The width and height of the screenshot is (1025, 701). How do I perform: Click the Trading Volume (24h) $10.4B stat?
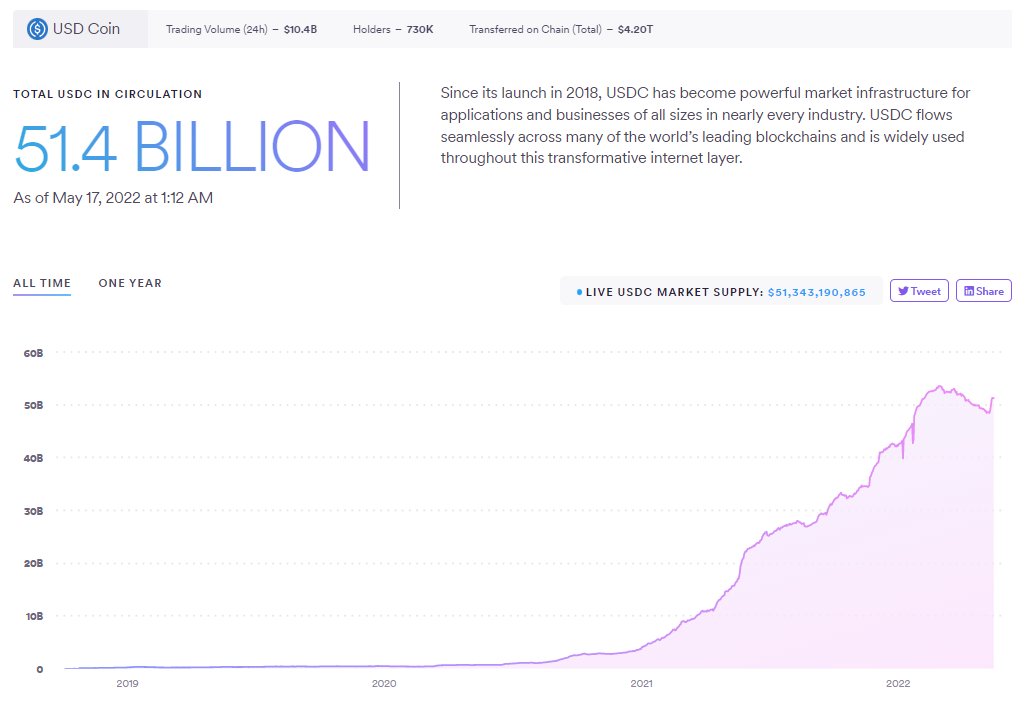[241, 29]
